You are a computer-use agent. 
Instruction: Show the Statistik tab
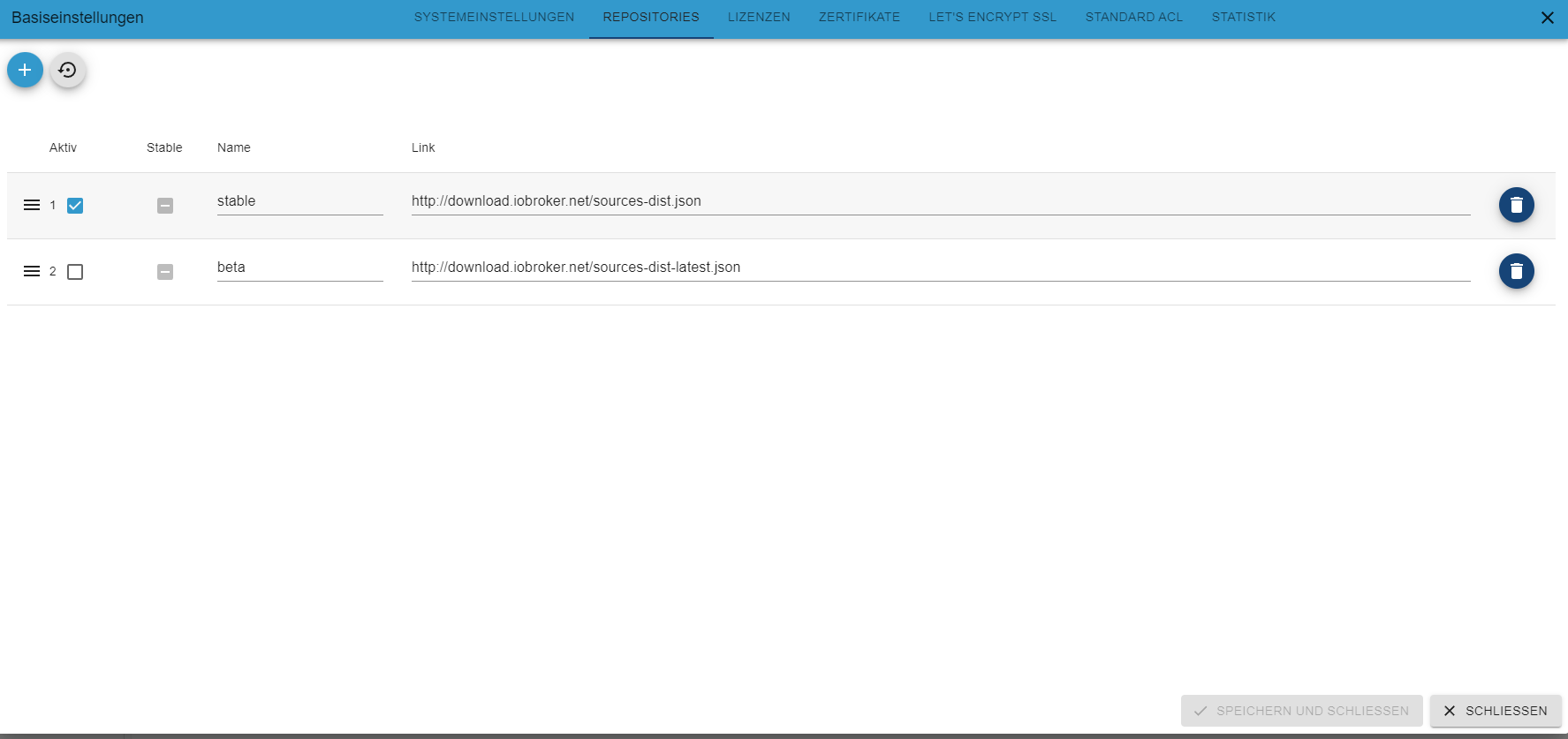click(x=1244, y=18)
